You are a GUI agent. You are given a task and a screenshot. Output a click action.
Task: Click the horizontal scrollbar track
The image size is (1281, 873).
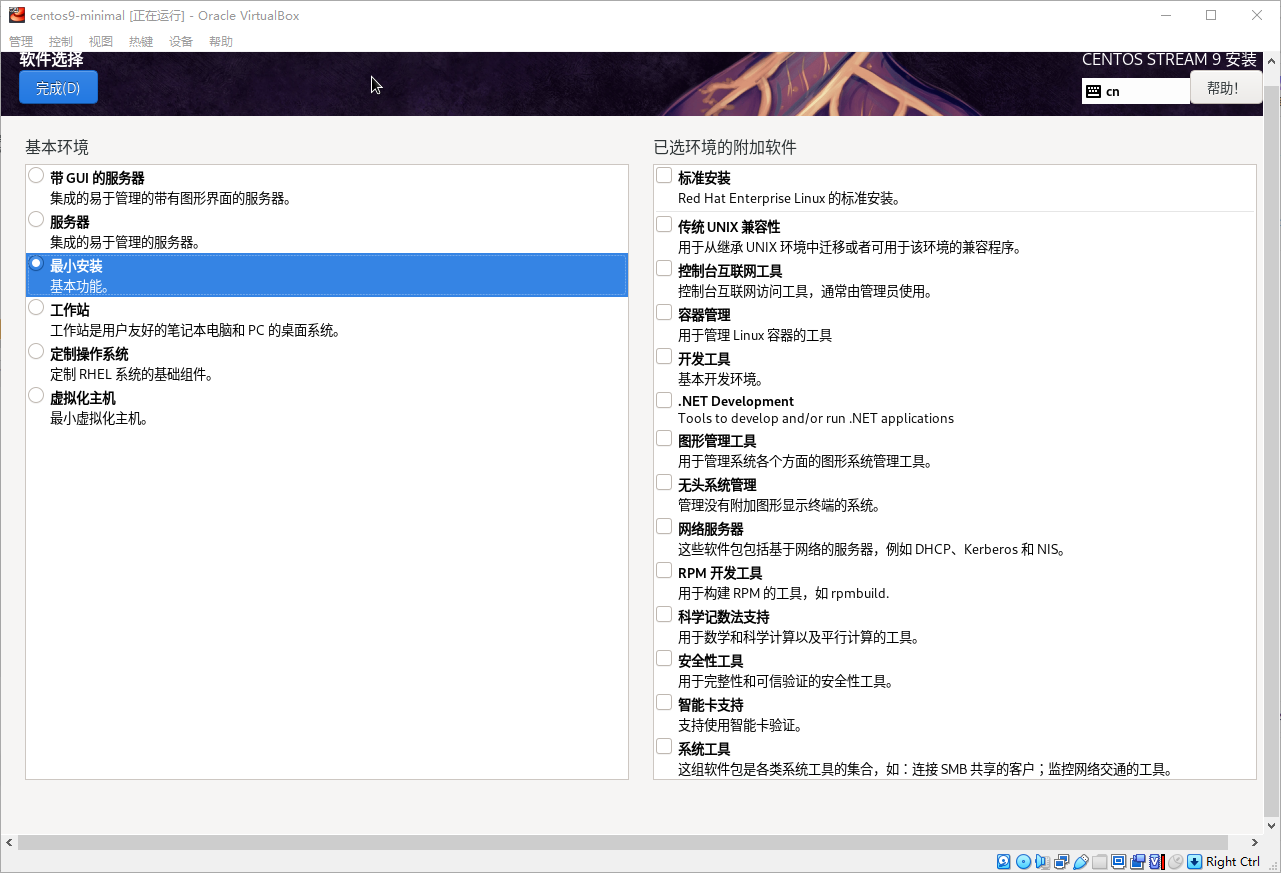[632, 842]
